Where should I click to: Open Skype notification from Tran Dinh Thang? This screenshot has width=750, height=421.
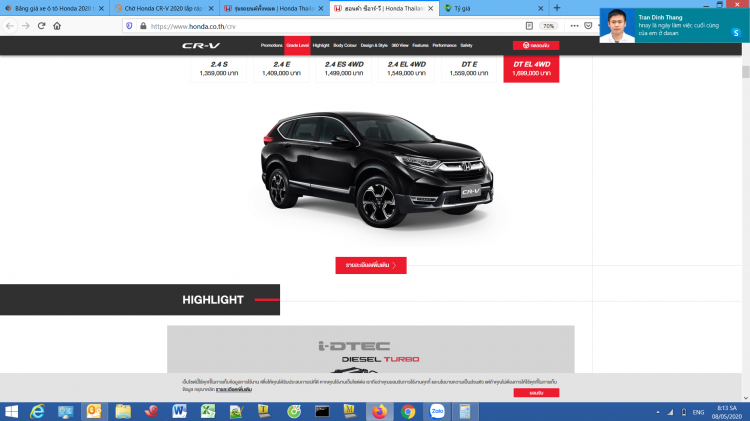click(674, 25)
